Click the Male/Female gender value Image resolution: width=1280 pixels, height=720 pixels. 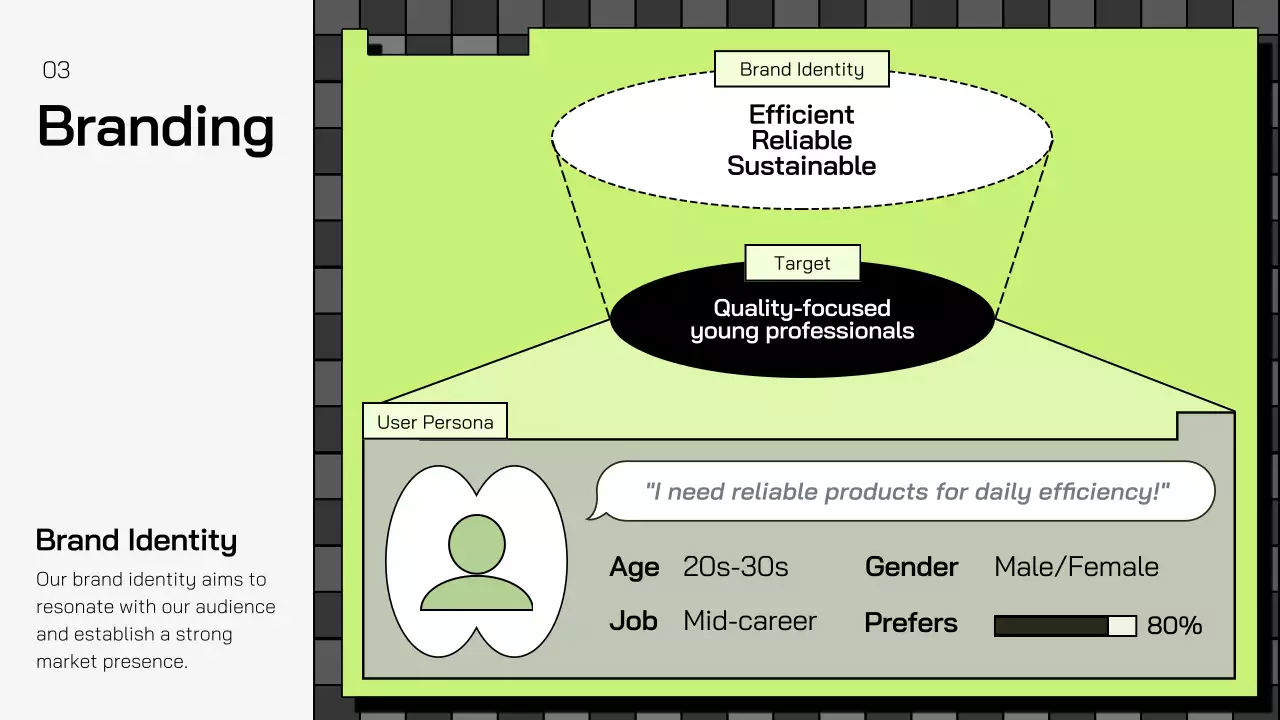1076,567
